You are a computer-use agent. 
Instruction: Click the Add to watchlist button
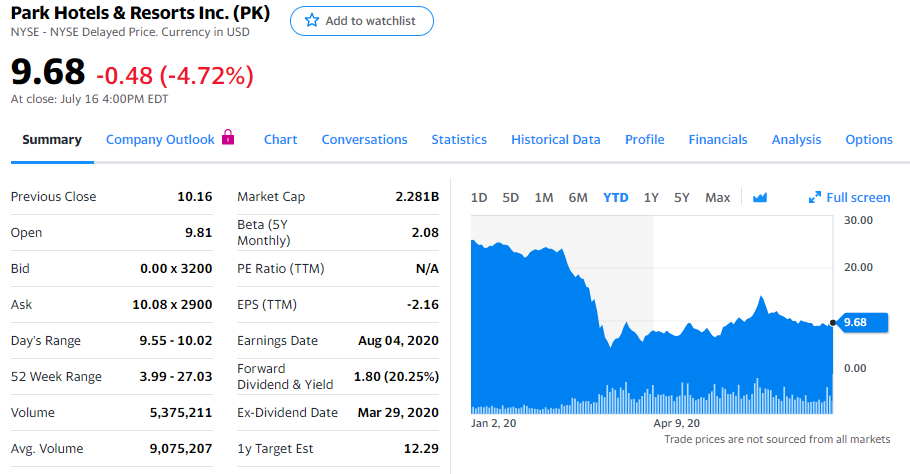(362, 21)
